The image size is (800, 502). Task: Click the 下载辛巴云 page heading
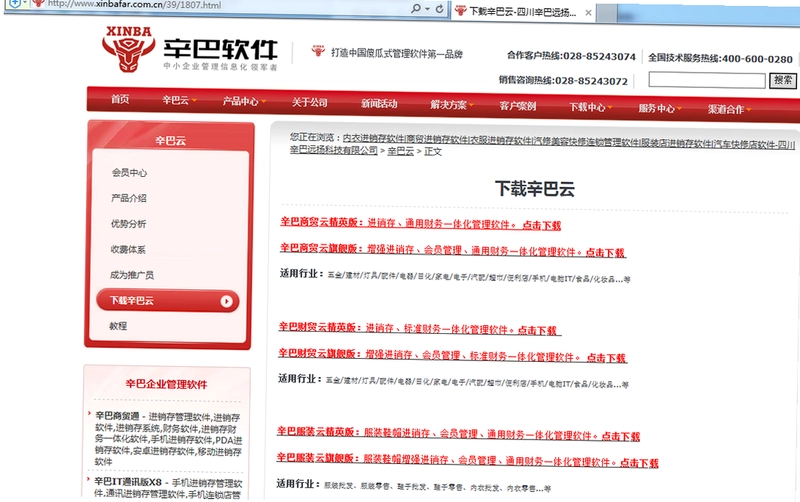pos(535,189)
